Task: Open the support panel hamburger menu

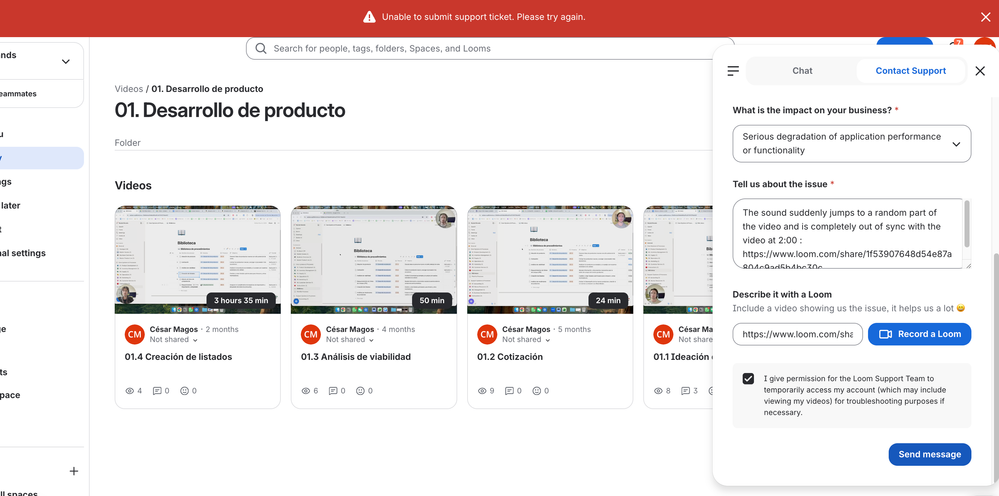Action: 733,71
